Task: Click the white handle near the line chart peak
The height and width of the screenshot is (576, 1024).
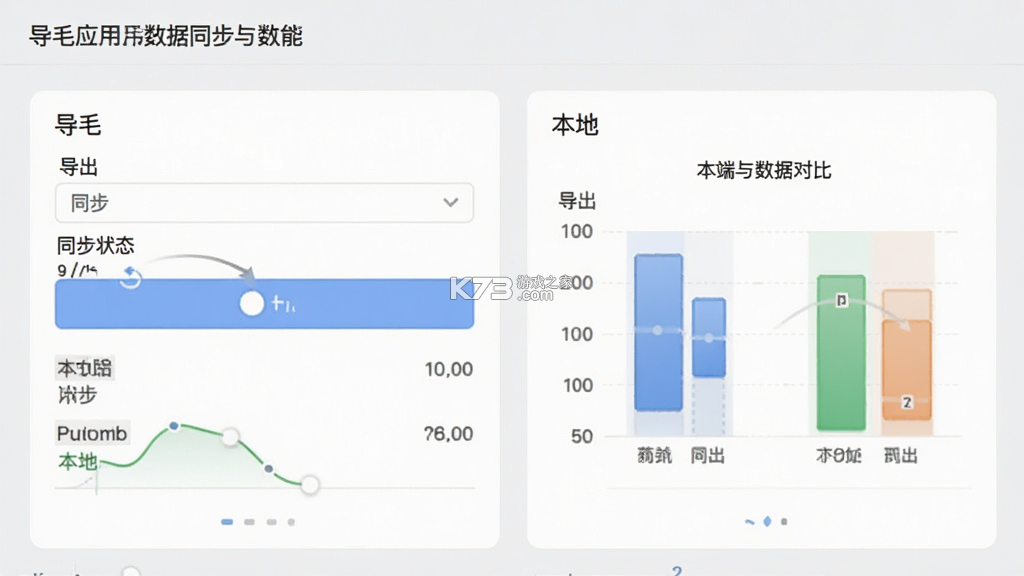Action: (x=230, y=436)
